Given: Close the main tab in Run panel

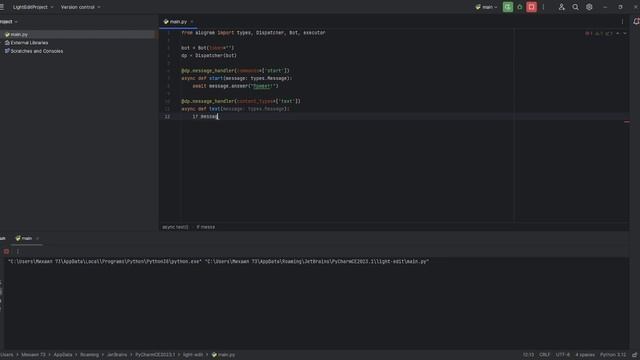Looking at the screenshot, I should coord(38,238).
